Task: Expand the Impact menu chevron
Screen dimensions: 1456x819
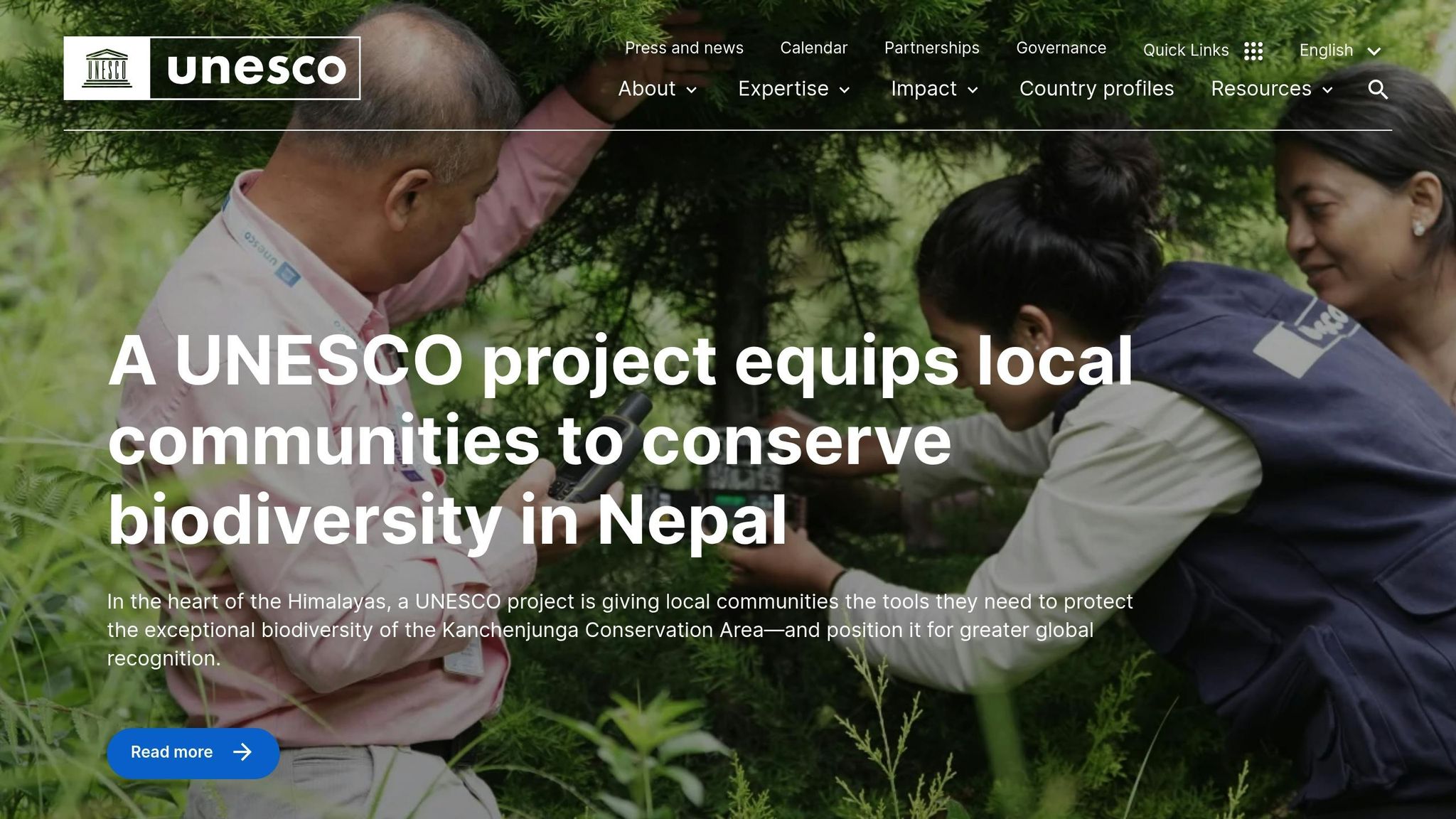Action: click(973, 90)
